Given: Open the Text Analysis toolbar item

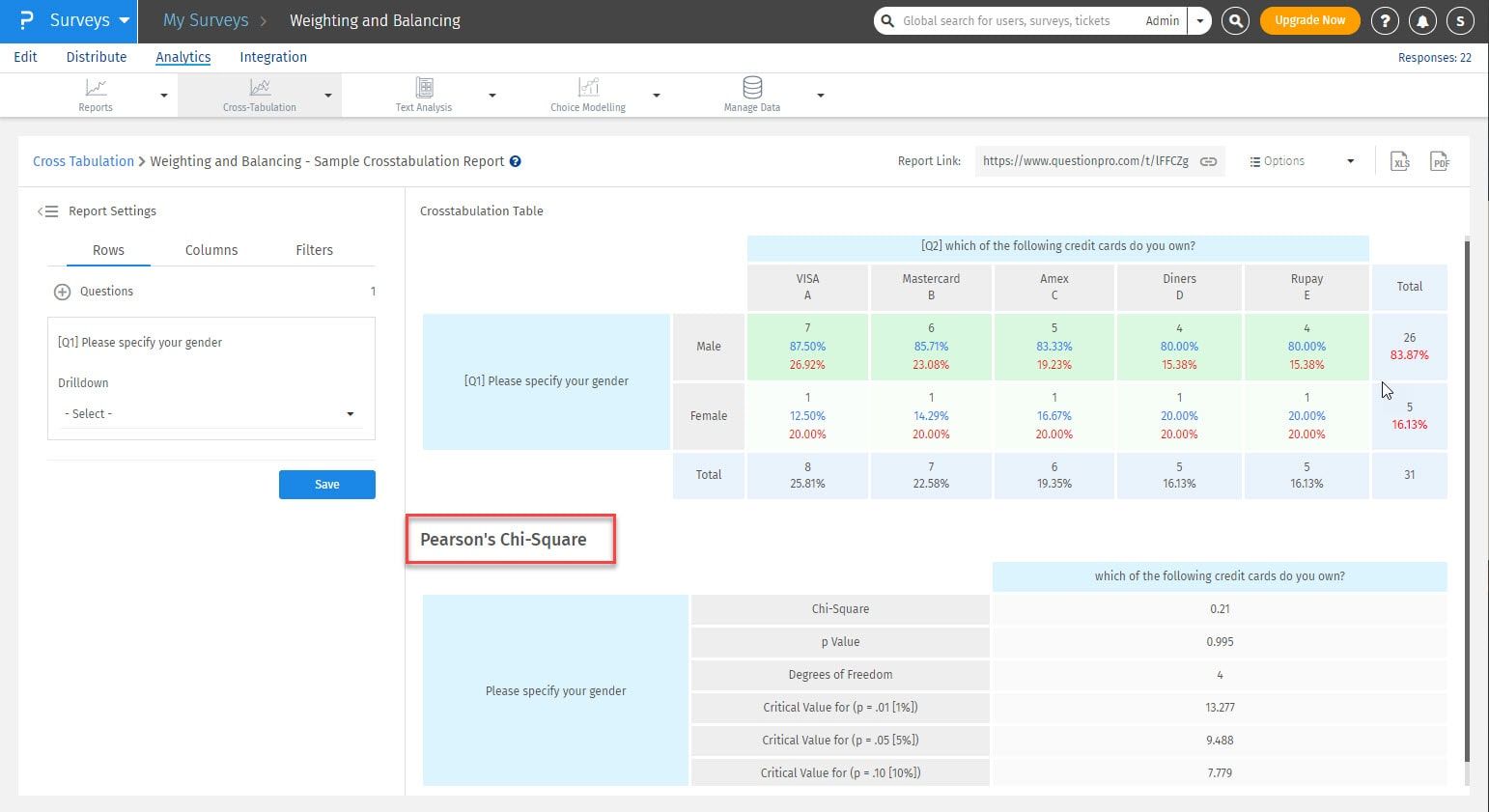Looking at the screenshot, I should pos(424,95).
